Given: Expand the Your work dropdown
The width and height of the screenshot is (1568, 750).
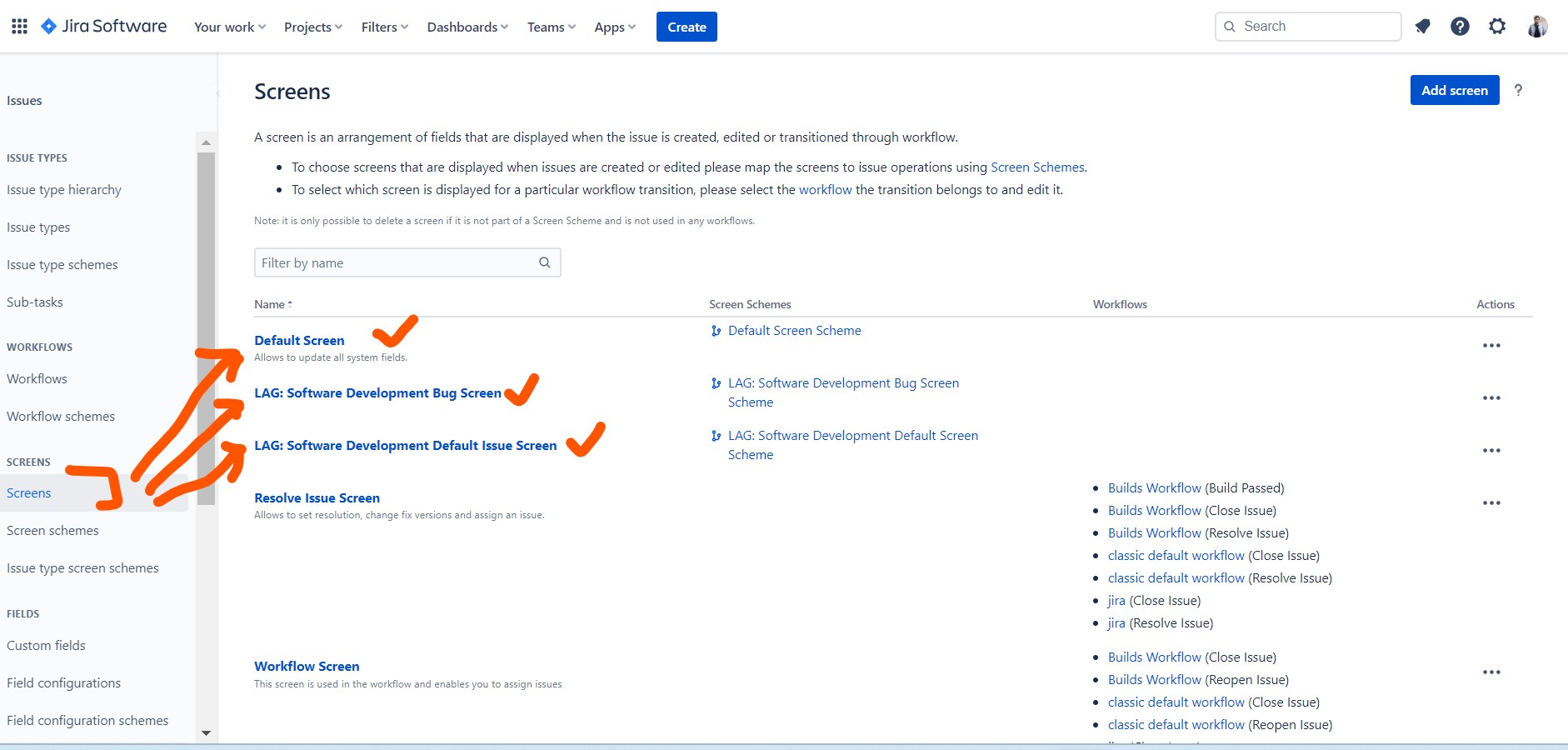Looking at the screenshot, I should [x=230, y=27].
